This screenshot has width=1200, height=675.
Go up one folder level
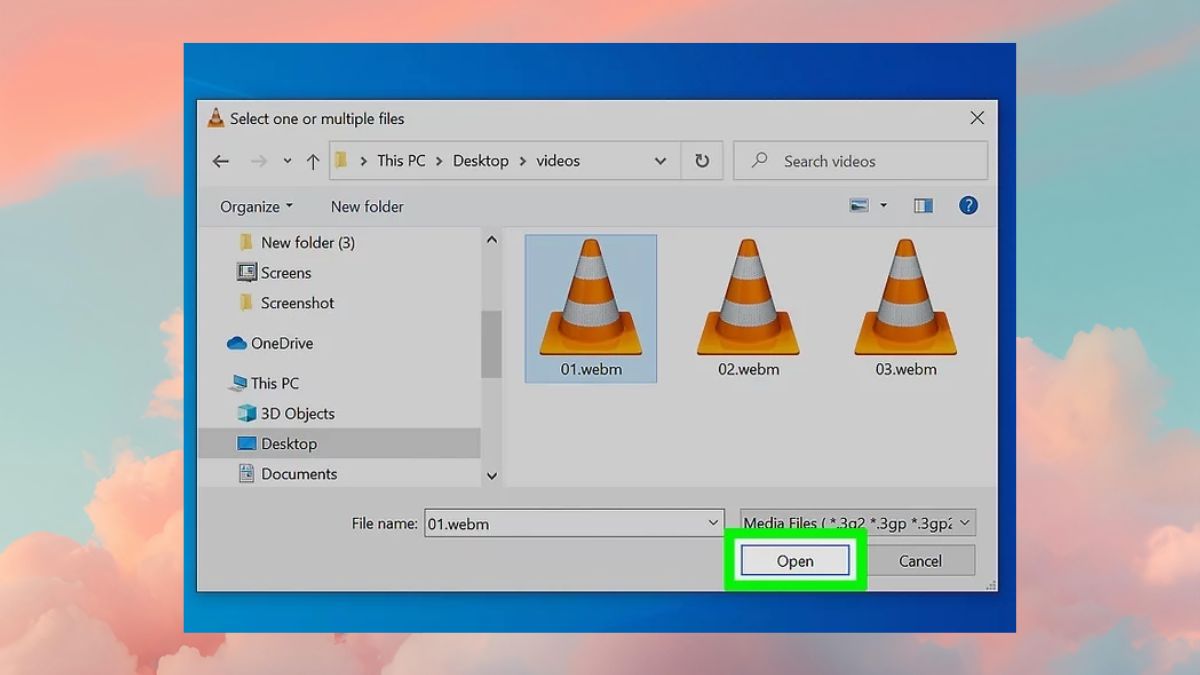click(313, 161)
